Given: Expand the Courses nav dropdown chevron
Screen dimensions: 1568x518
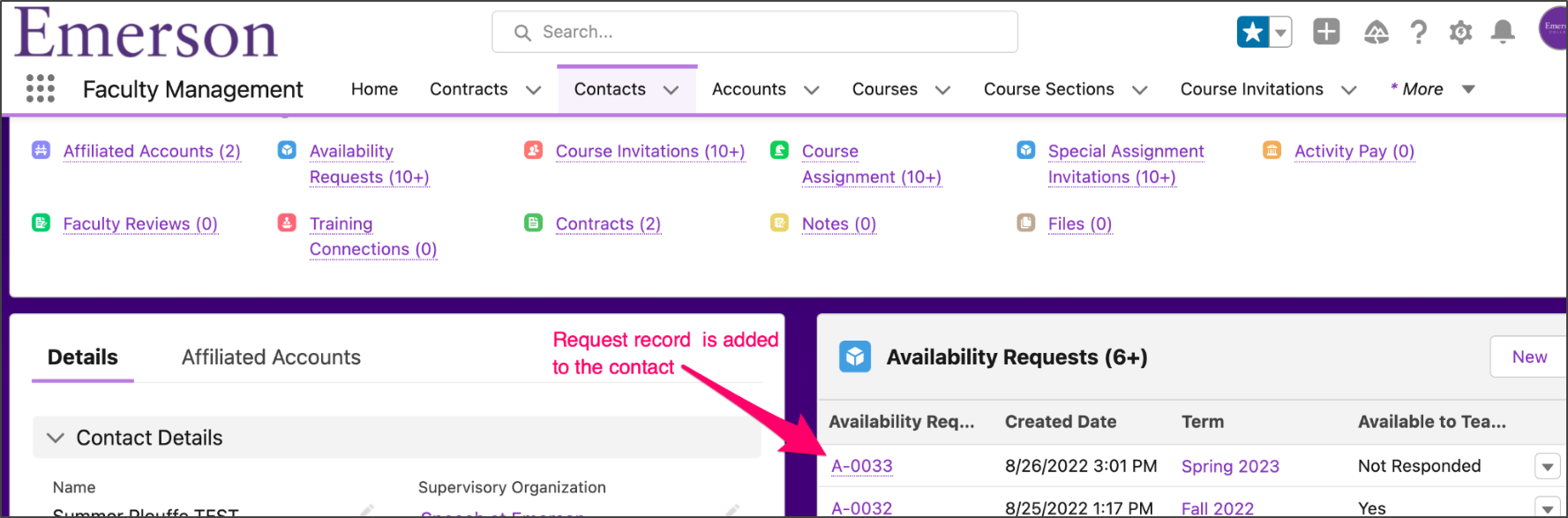Looking at the screenshot, I should point(942,90).
